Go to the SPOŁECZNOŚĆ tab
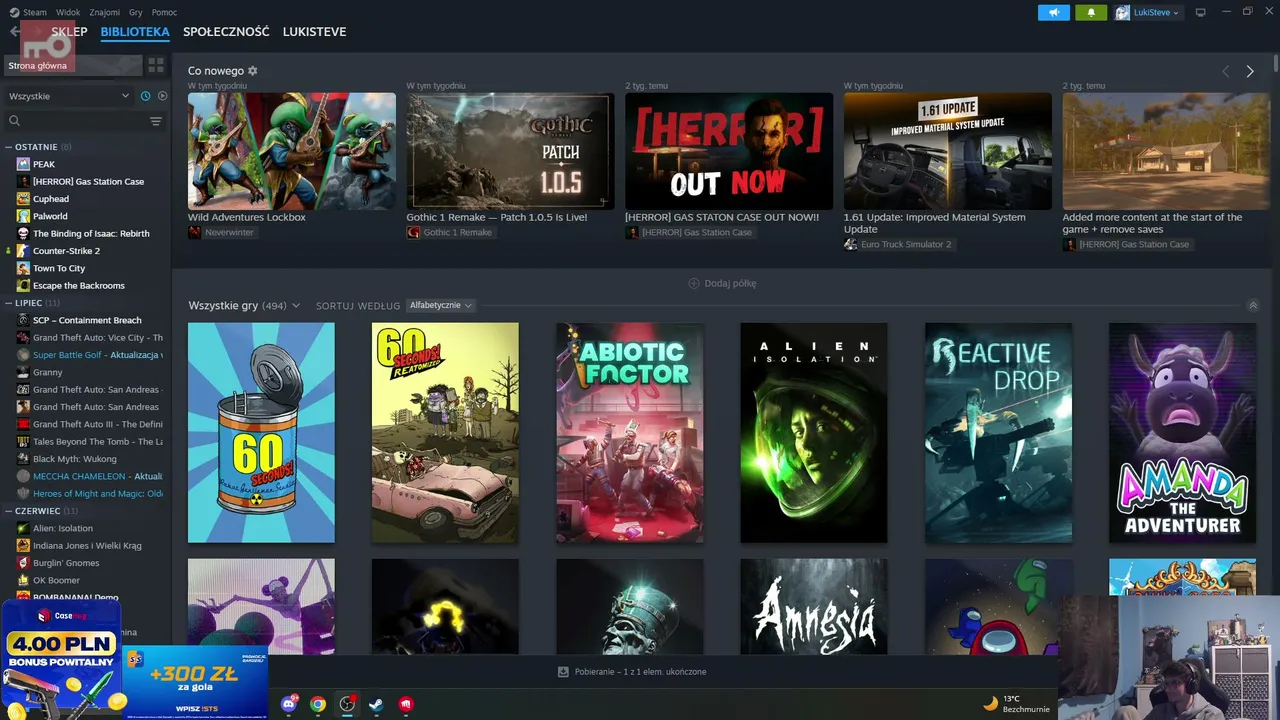Viewport: 1280px width, 720px height. [x=226, y=32]
